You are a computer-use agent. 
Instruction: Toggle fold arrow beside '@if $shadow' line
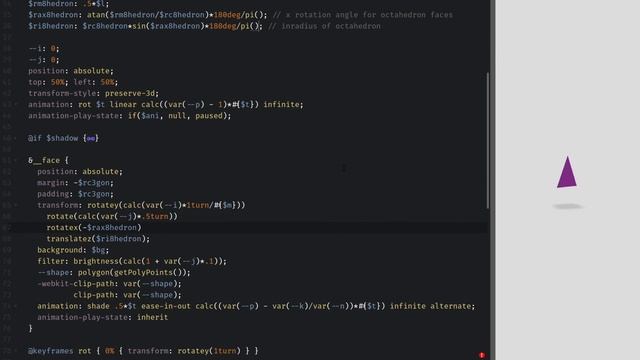coord(16,138)
